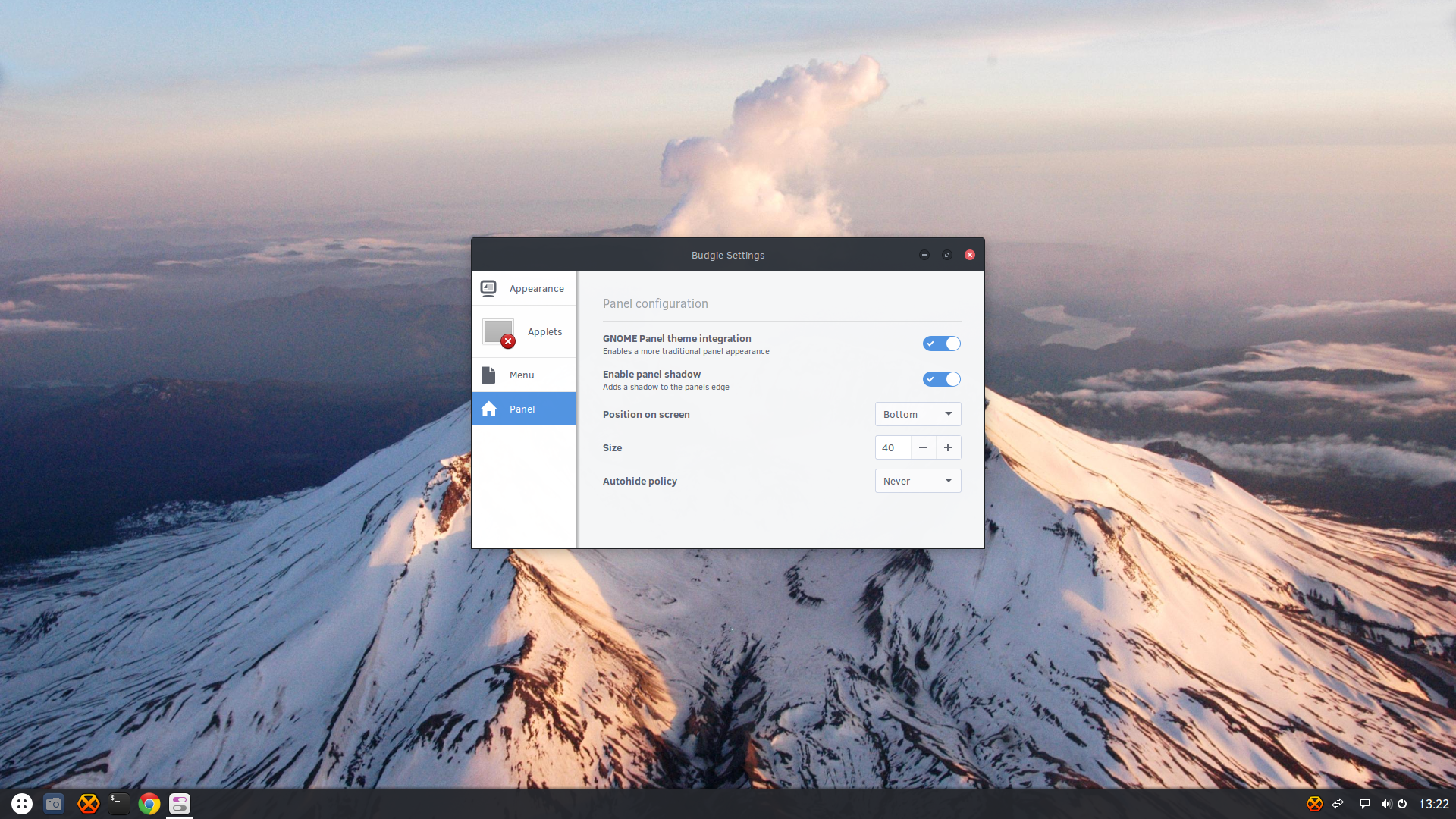Launch the terminal from the panel
This screenshot has height=819, width=1456.
pos(118,804)
